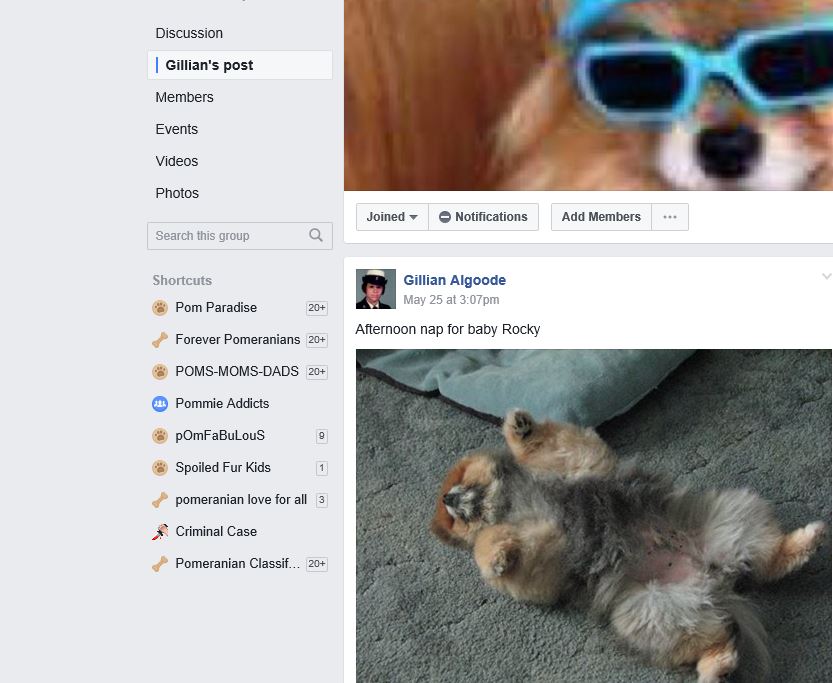This screenshot has width=833, height=683.
Task: Click the POMS-MOMS-DADS paw icon
Action: click(x=160, y=371)
